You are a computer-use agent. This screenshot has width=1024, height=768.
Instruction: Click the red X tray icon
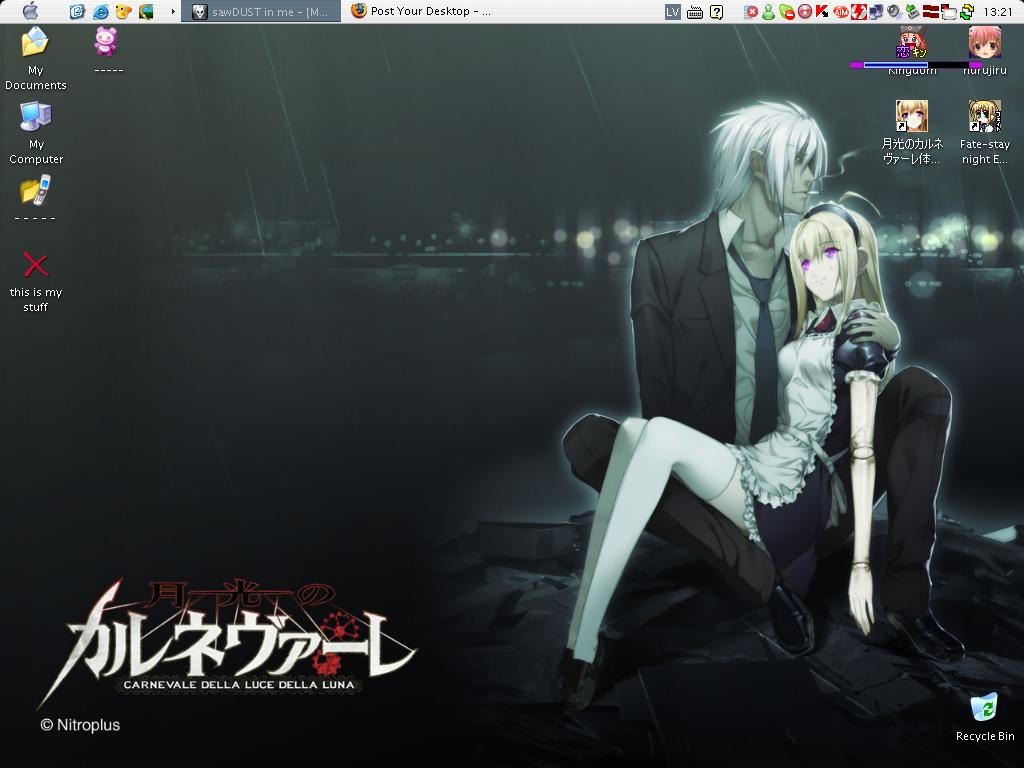tap(751, 12)
